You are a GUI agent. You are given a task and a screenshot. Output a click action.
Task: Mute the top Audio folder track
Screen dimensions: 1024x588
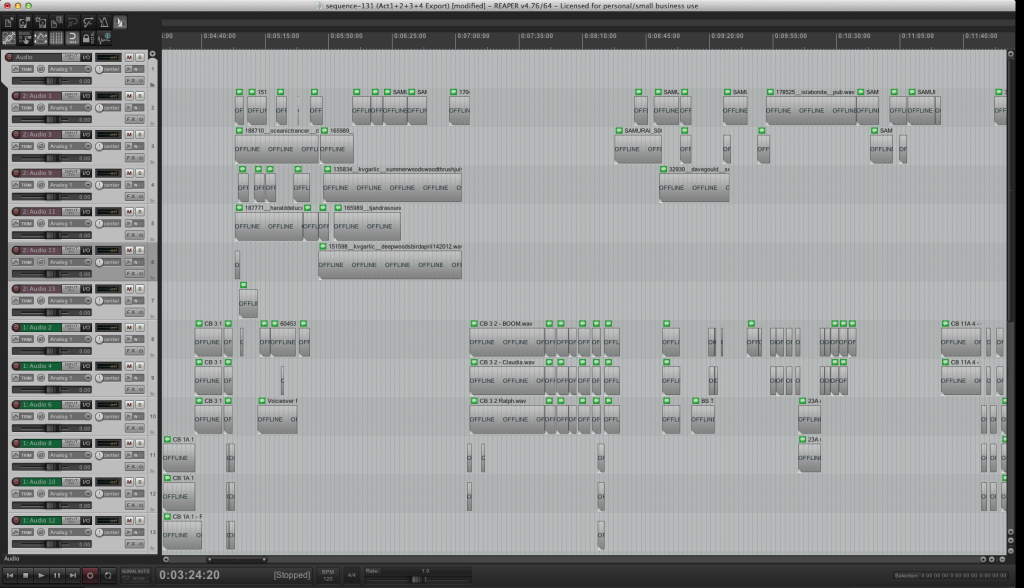[129, 57]
